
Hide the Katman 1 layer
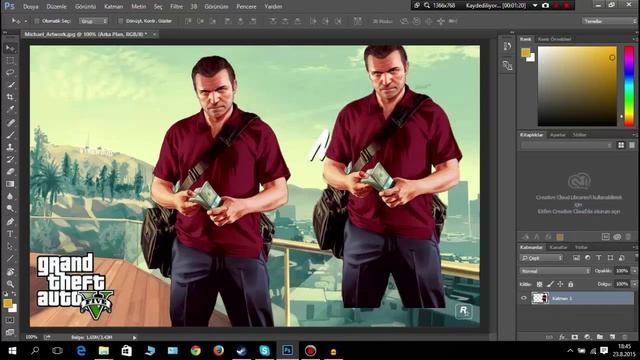click(524, 298)
